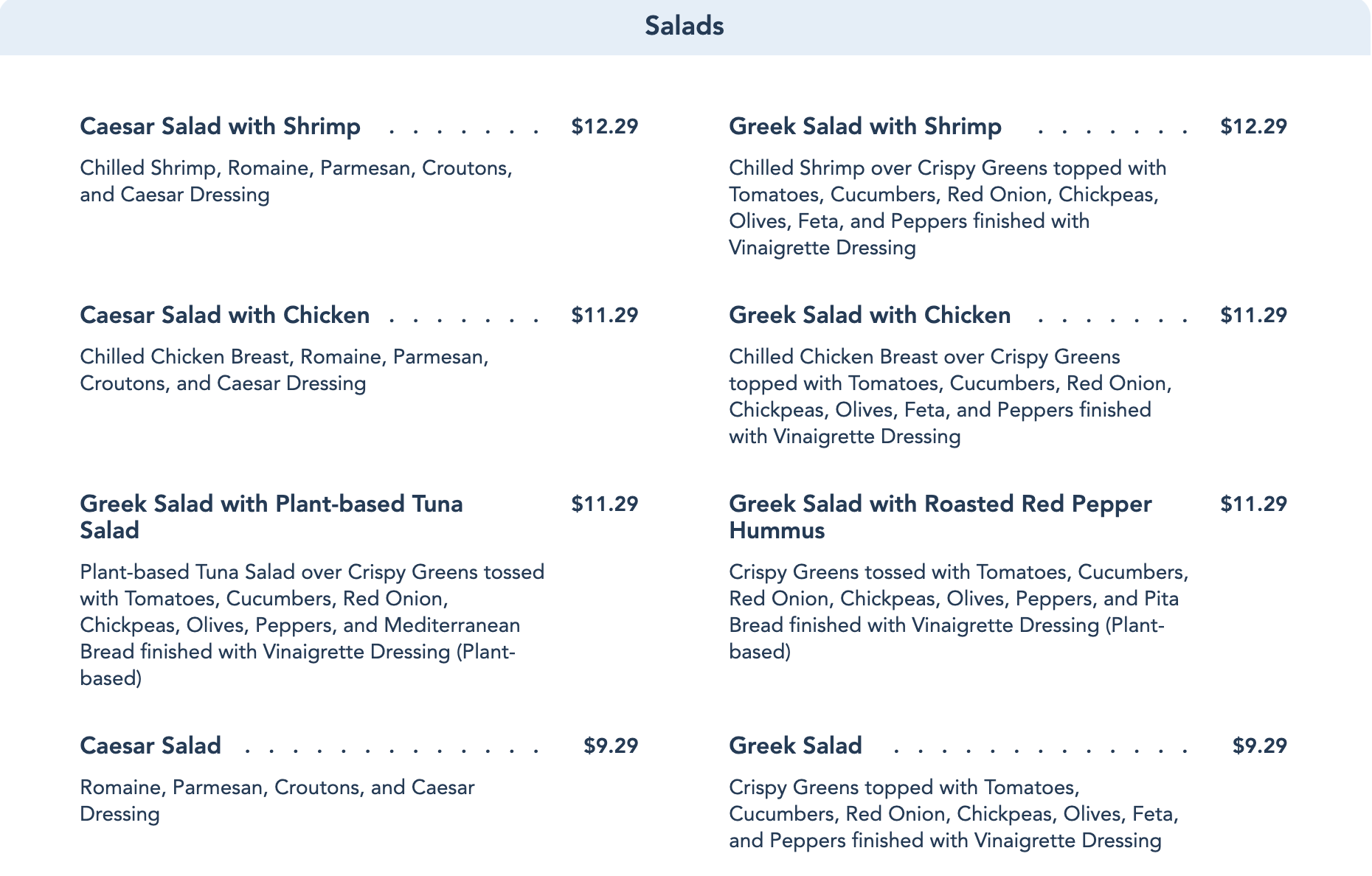Open the Greek Salad with Shrimp item
The width and height of the screenshot is (1372, 876).
[865, 127]
